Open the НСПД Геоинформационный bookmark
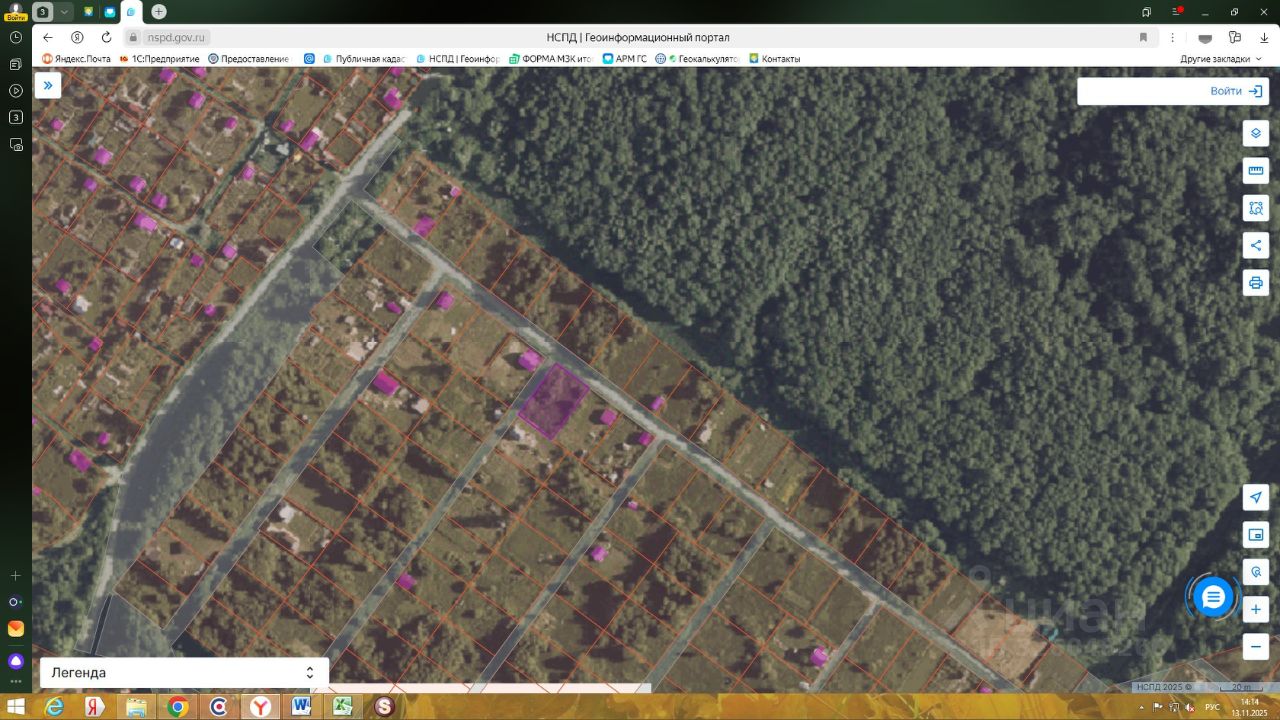The image size is (1280, 720). tap(457, 59)
